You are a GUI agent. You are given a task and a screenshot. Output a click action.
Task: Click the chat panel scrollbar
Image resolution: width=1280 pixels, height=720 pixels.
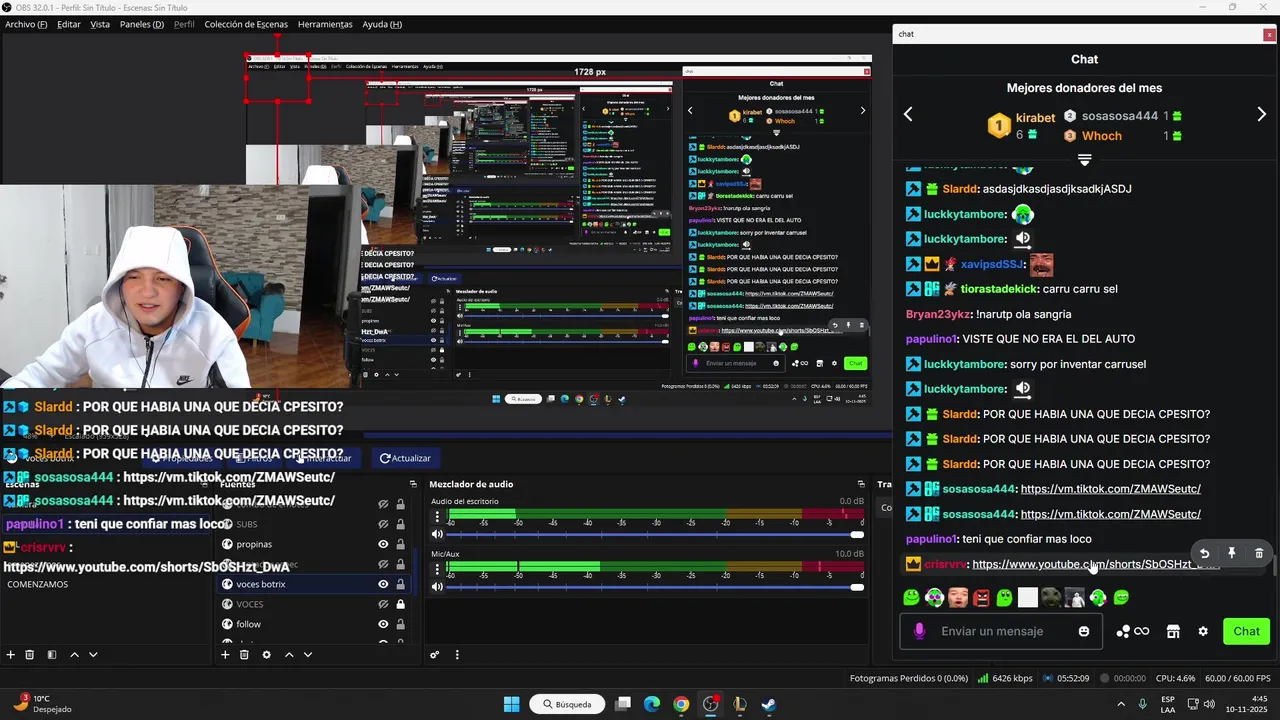coord(1274,567)
